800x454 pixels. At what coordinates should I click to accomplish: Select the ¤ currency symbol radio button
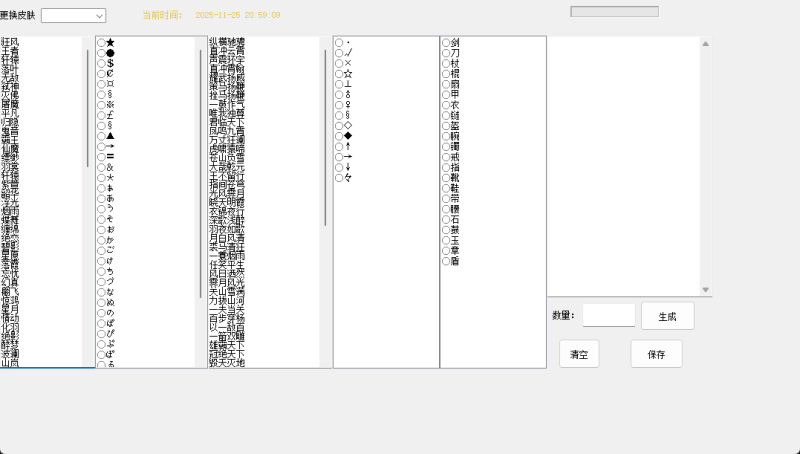tap(102, 84)
